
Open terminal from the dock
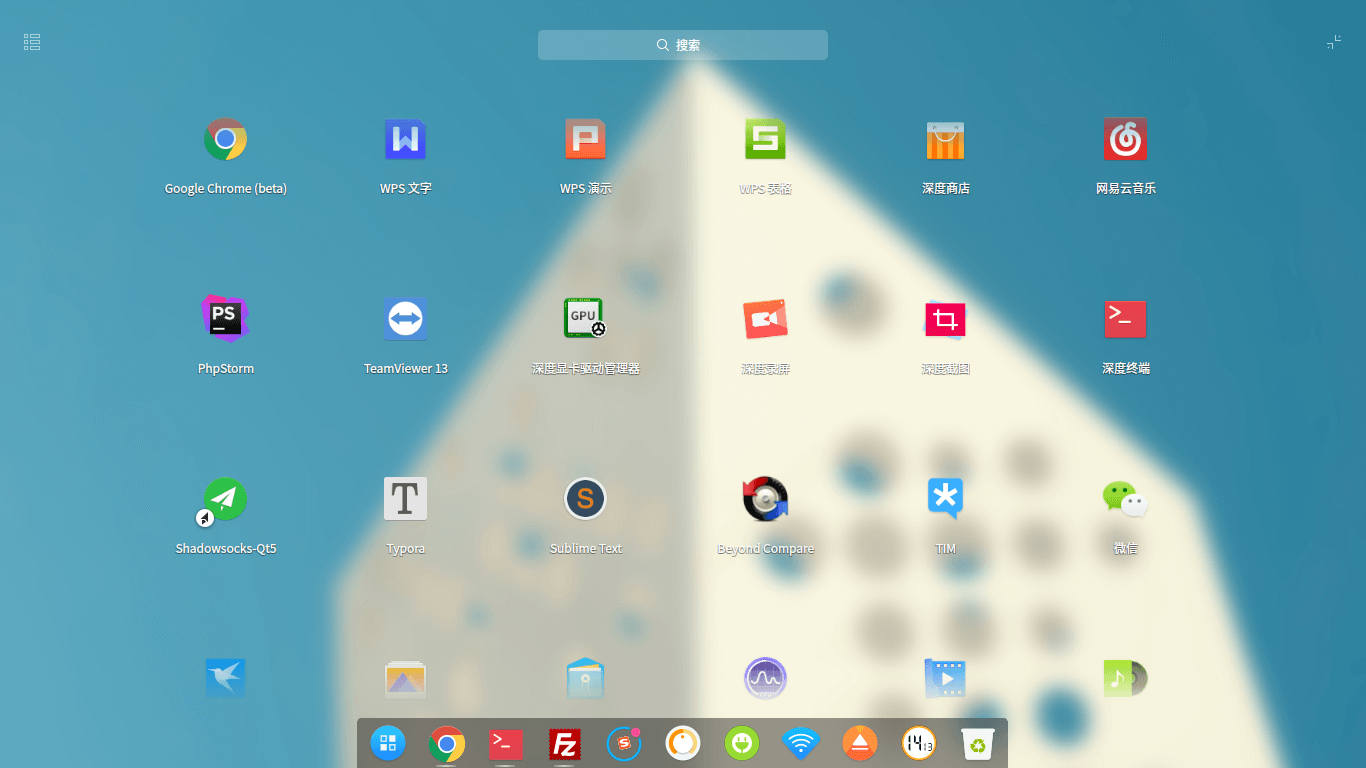click(506, 743)
